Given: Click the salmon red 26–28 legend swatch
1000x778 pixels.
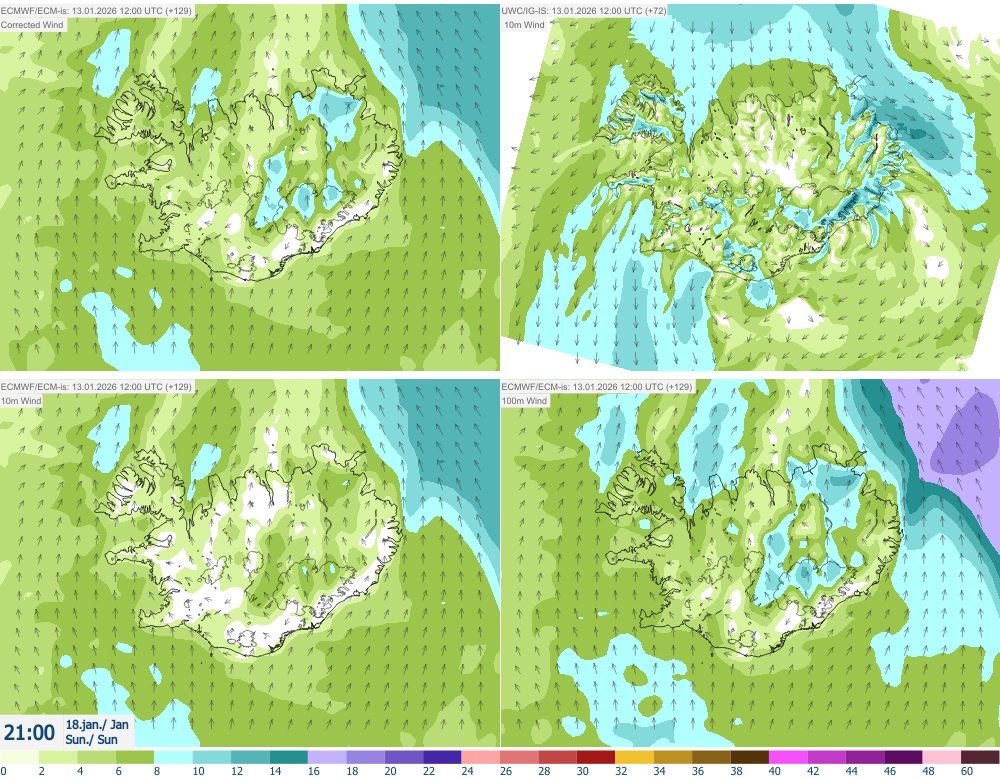Looking at the screenshot, I should [519, 757].
